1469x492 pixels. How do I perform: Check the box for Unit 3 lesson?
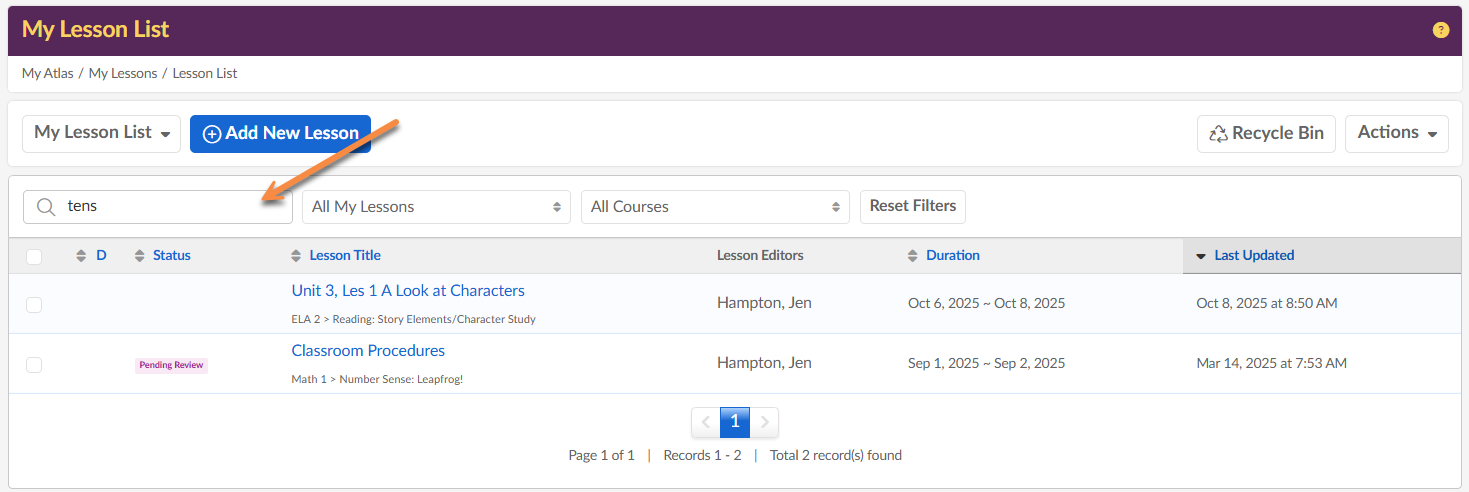tap(34, 304)
